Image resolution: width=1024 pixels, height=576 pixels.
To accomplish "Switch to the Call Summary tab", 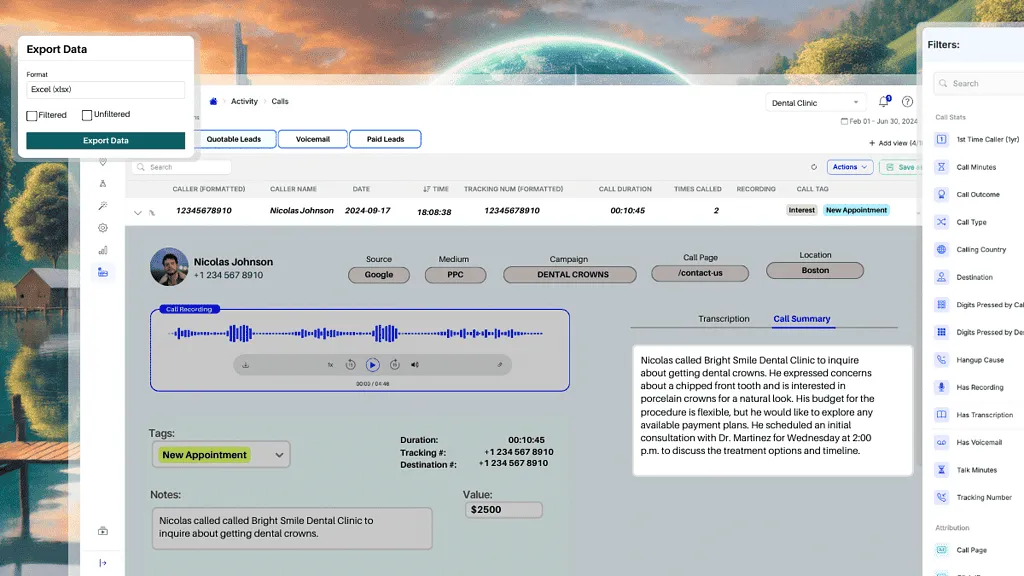I will click(801, 319).
